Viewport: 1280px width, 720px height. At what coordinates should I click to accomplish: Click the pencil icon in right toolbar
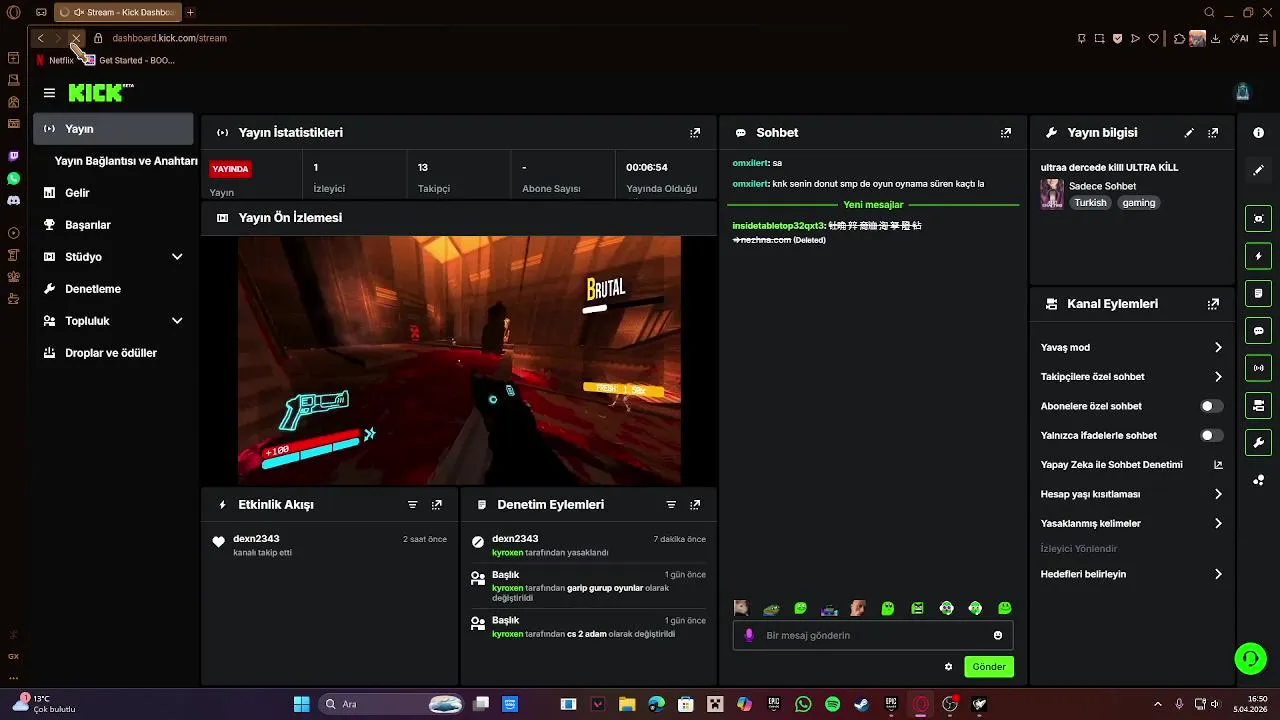[1258, 170]
